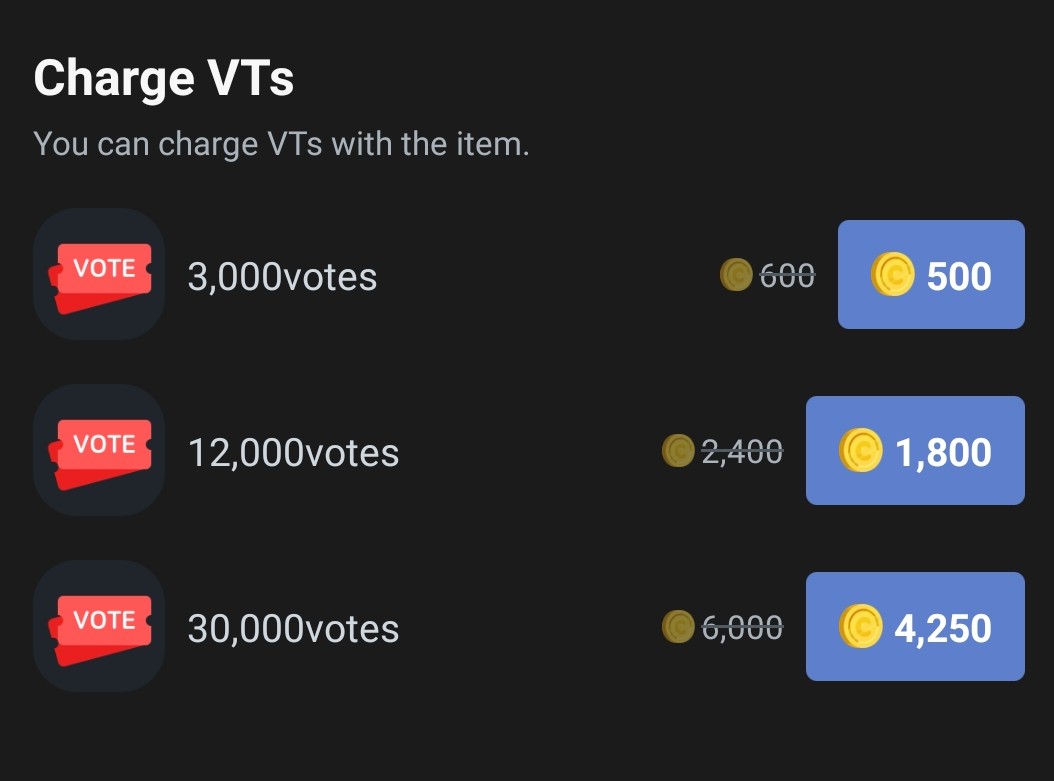
Task: Click the Charge VTs heading
Action: [x=164, y=78]
